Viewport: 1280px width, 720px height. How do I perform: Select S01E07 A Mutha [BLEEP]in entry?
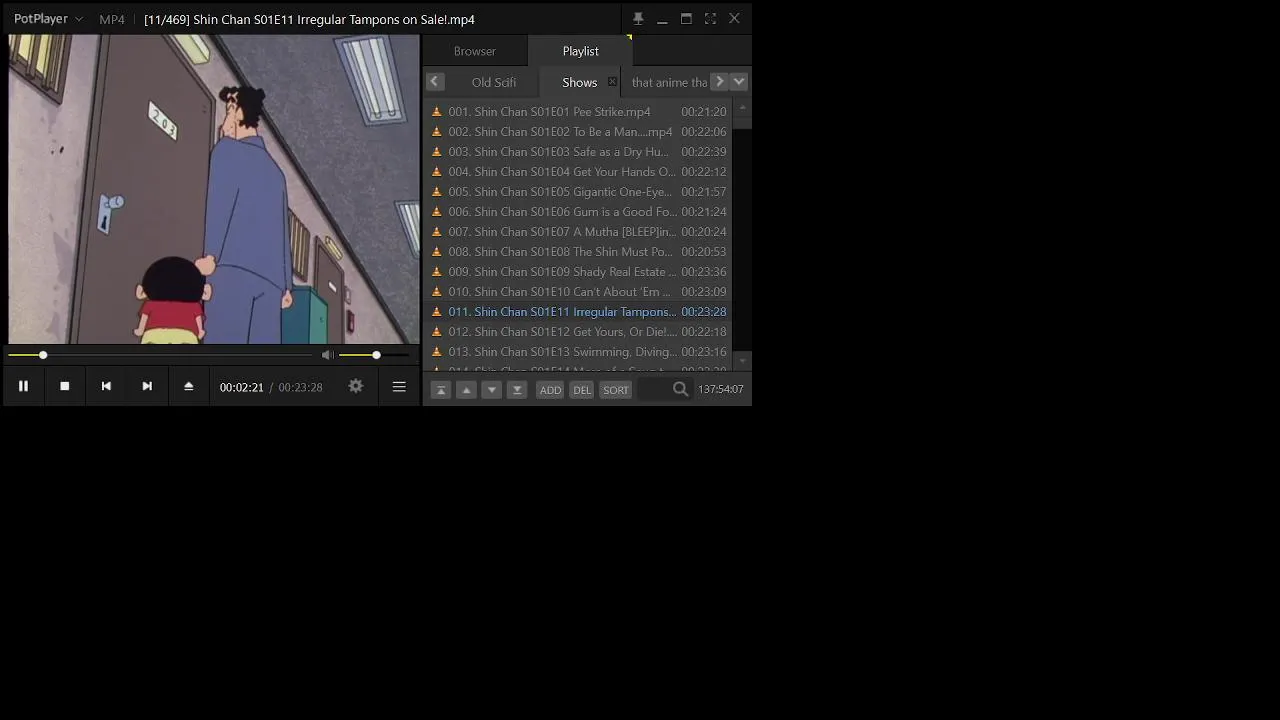pyautogui.click(x=579, y=232)
